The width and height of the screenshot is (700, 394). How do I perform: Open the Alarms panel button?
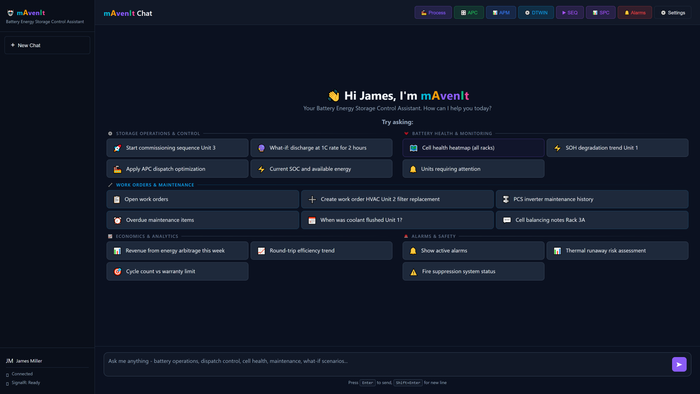[x=634, y=12]
